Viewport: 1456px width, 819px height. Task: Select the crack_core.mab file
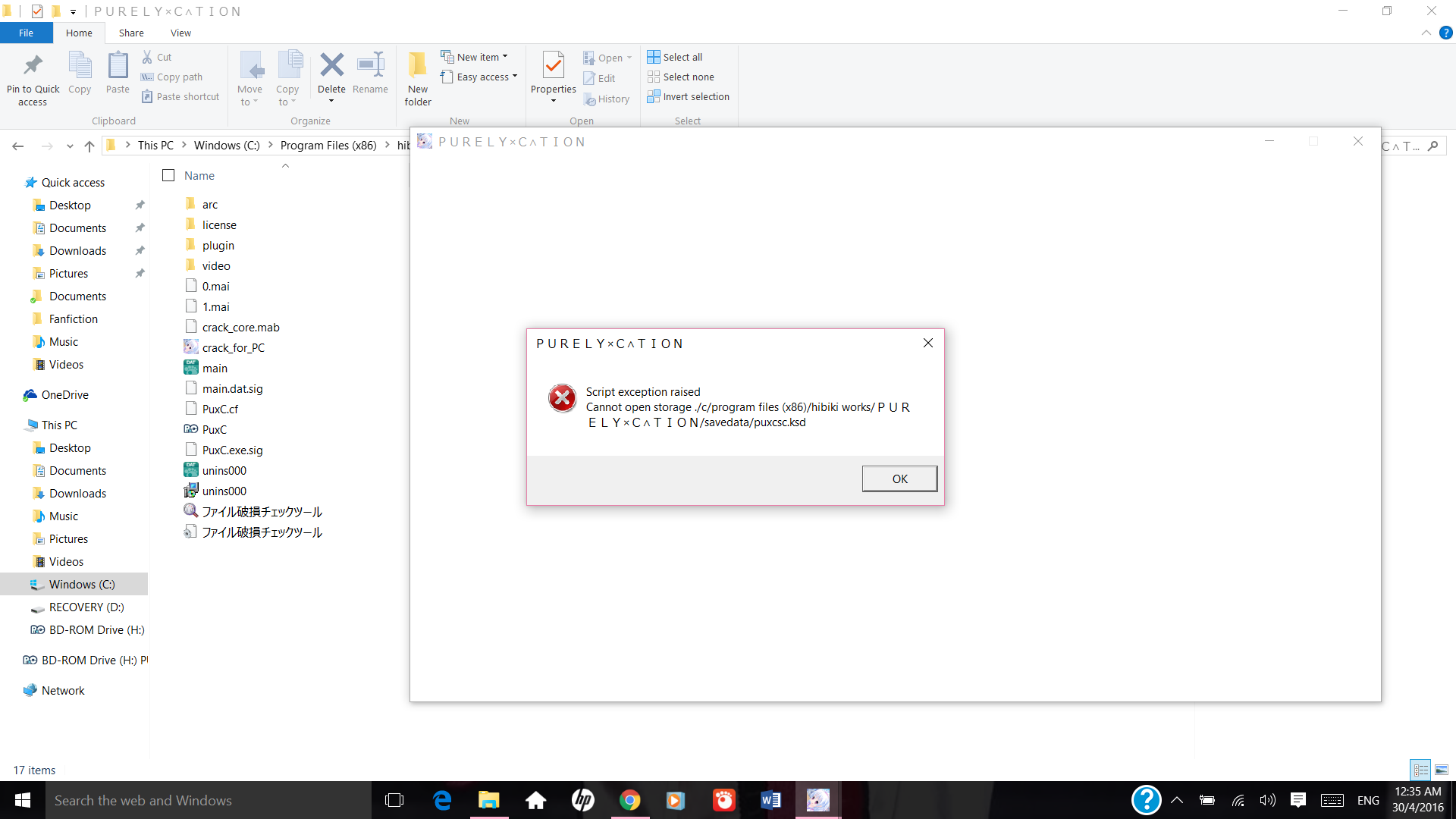241,327
